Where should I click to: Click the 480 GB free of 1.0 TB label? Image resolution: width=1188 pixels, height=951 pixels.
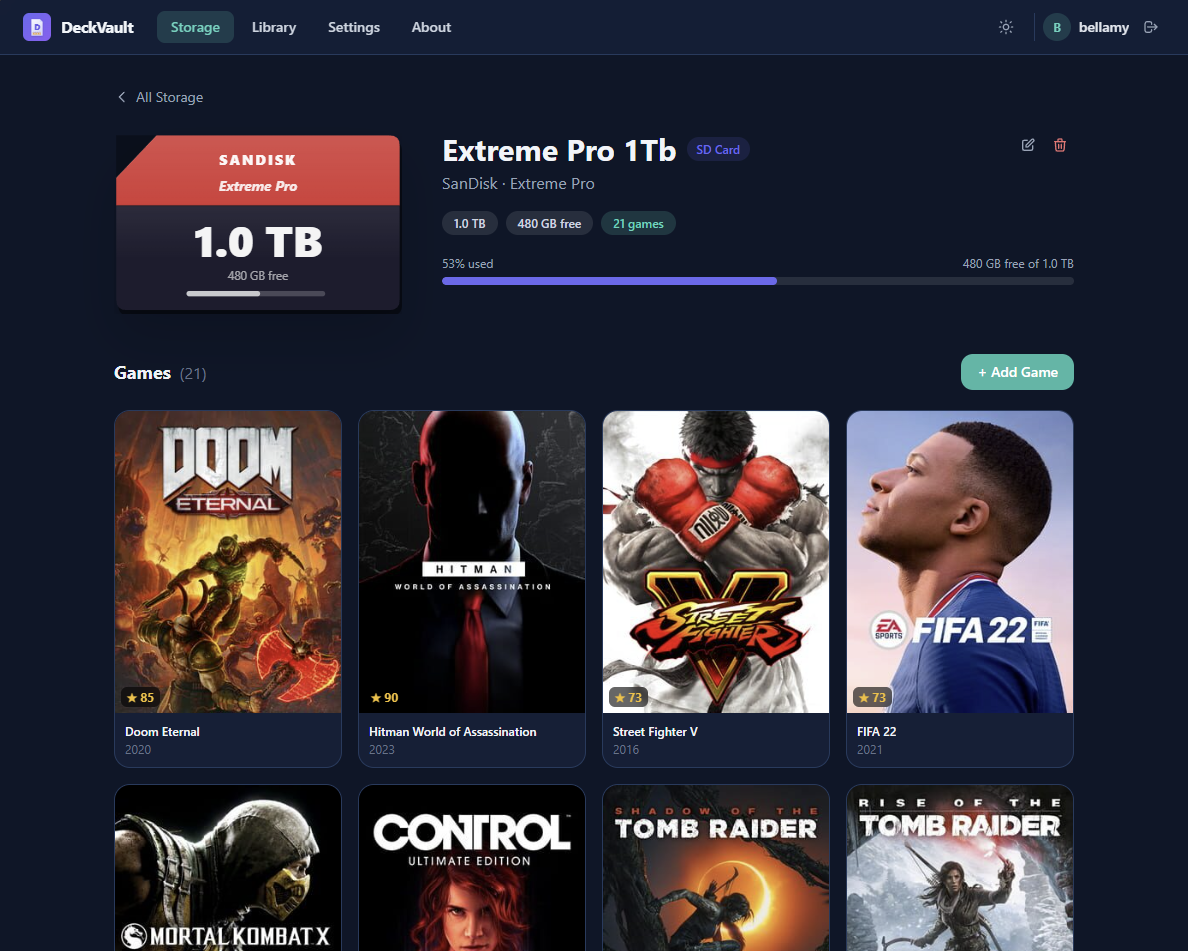tap(1018, 264)
